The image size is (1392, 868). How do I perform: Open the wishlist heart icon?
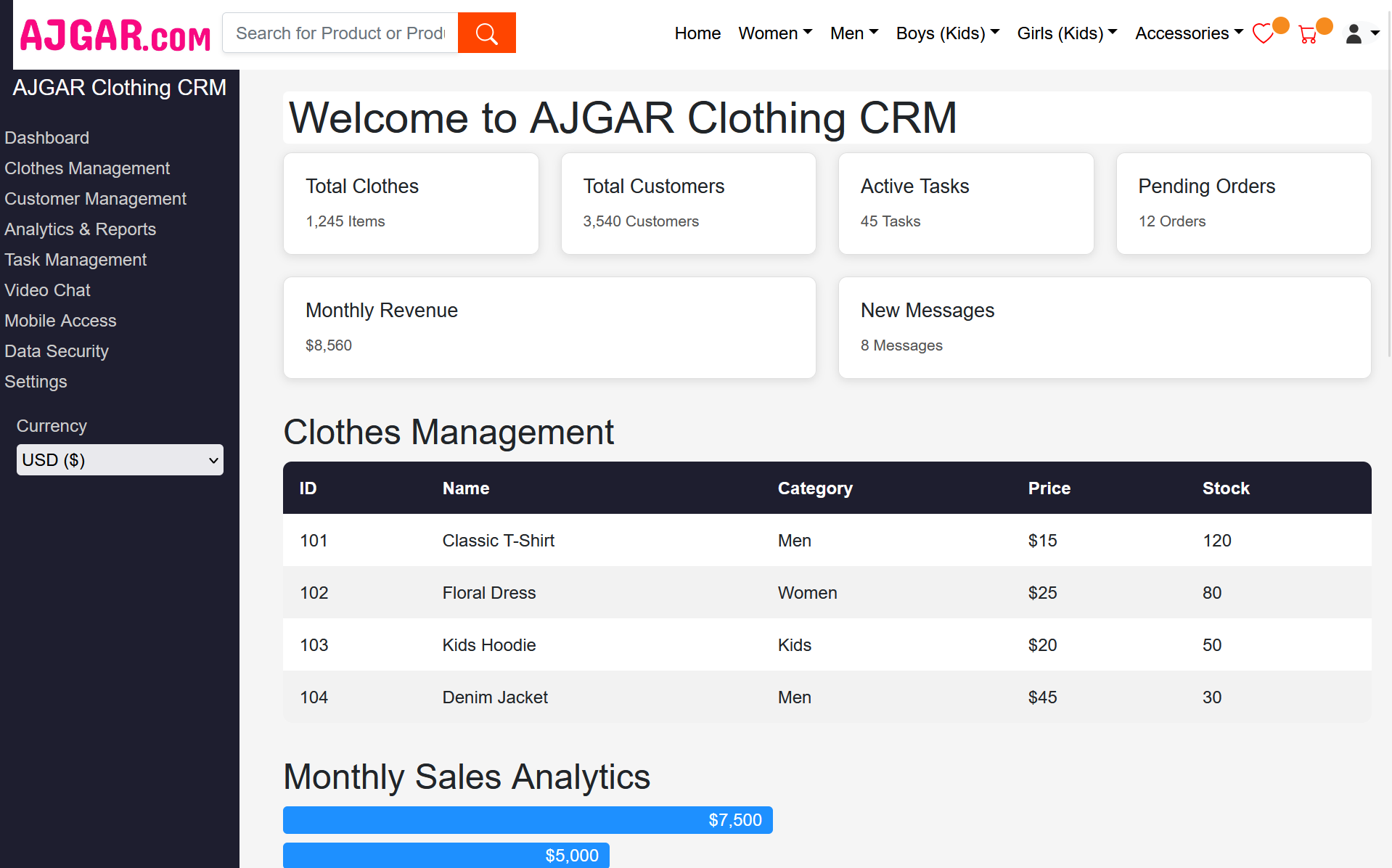[x=1263, y=33]
